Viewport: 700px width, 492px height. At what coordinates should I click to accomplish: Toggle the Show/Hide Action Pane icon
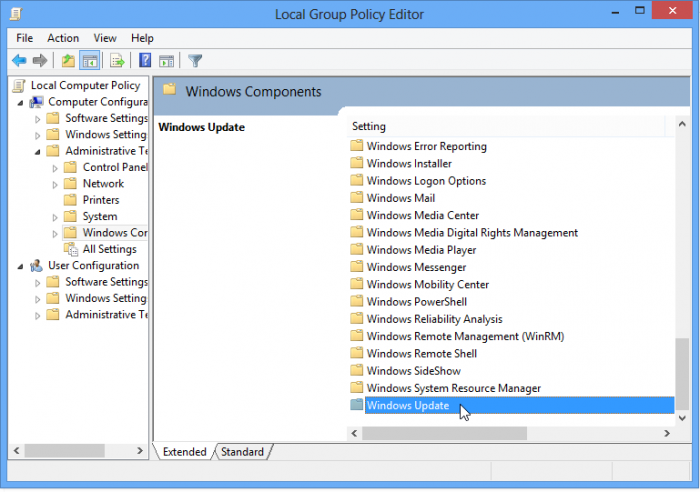[x=167, y=60]
